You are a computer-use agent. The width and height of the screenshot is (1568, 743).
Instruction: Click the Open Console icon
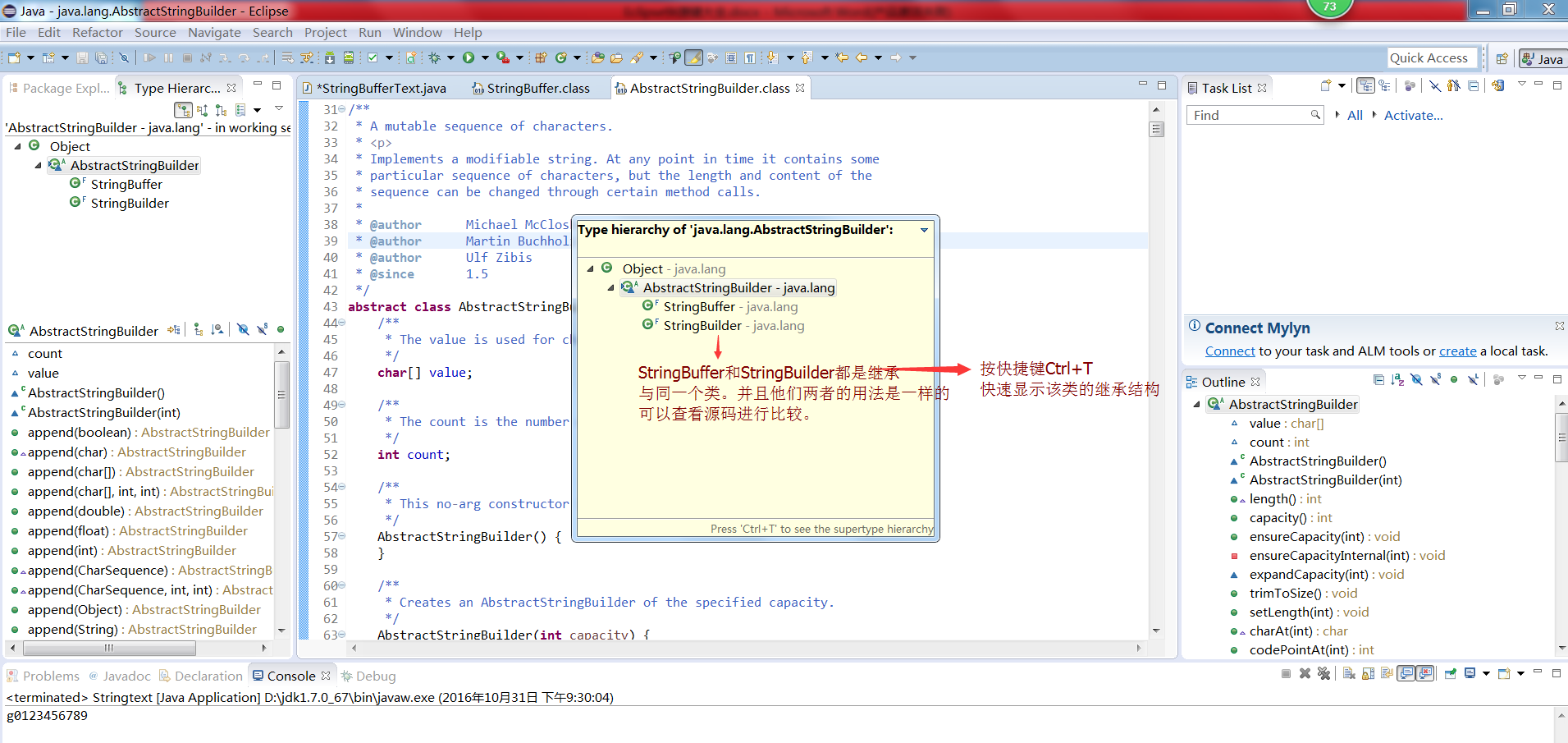pyautogui.click(x=1504, y=674)
